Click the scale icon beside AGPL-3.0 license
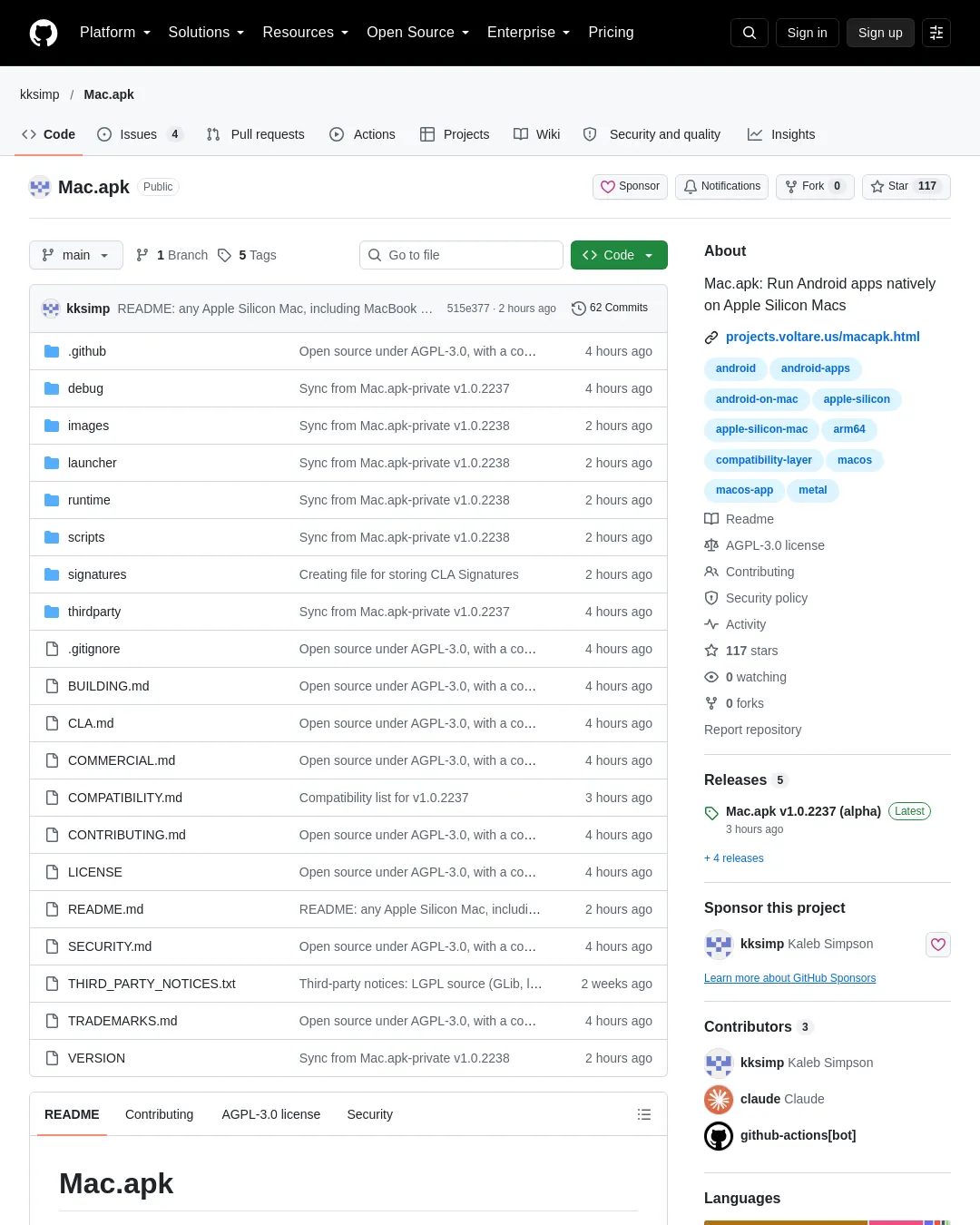The image size is (980, 1225). (711, 545)
